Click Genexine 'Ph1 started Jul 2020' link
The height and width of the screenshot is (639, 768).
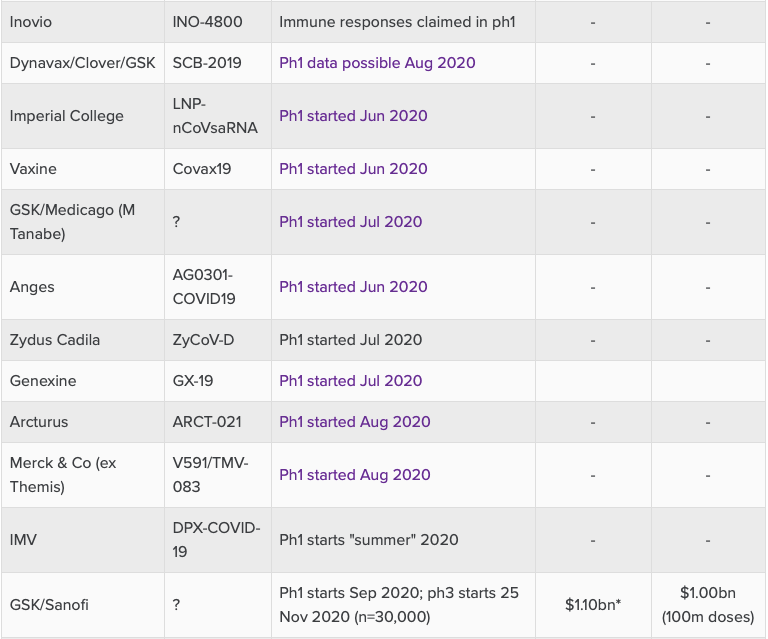tap(350, 381)
